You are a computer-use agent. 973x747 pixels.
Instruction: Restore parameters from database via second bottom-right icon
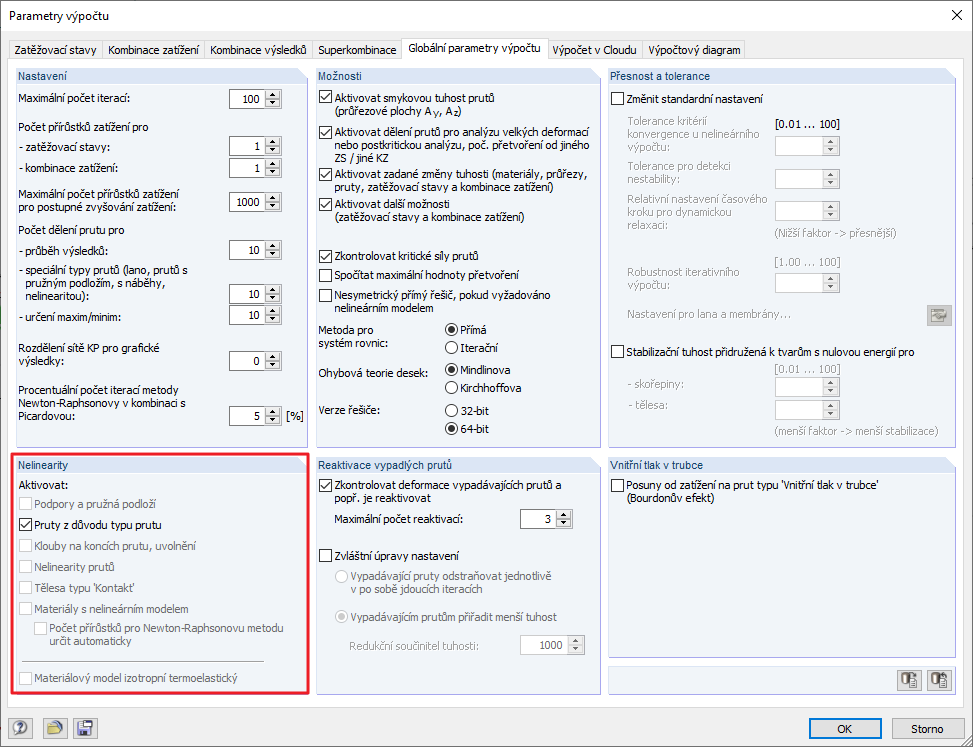[x=938, y=679]
